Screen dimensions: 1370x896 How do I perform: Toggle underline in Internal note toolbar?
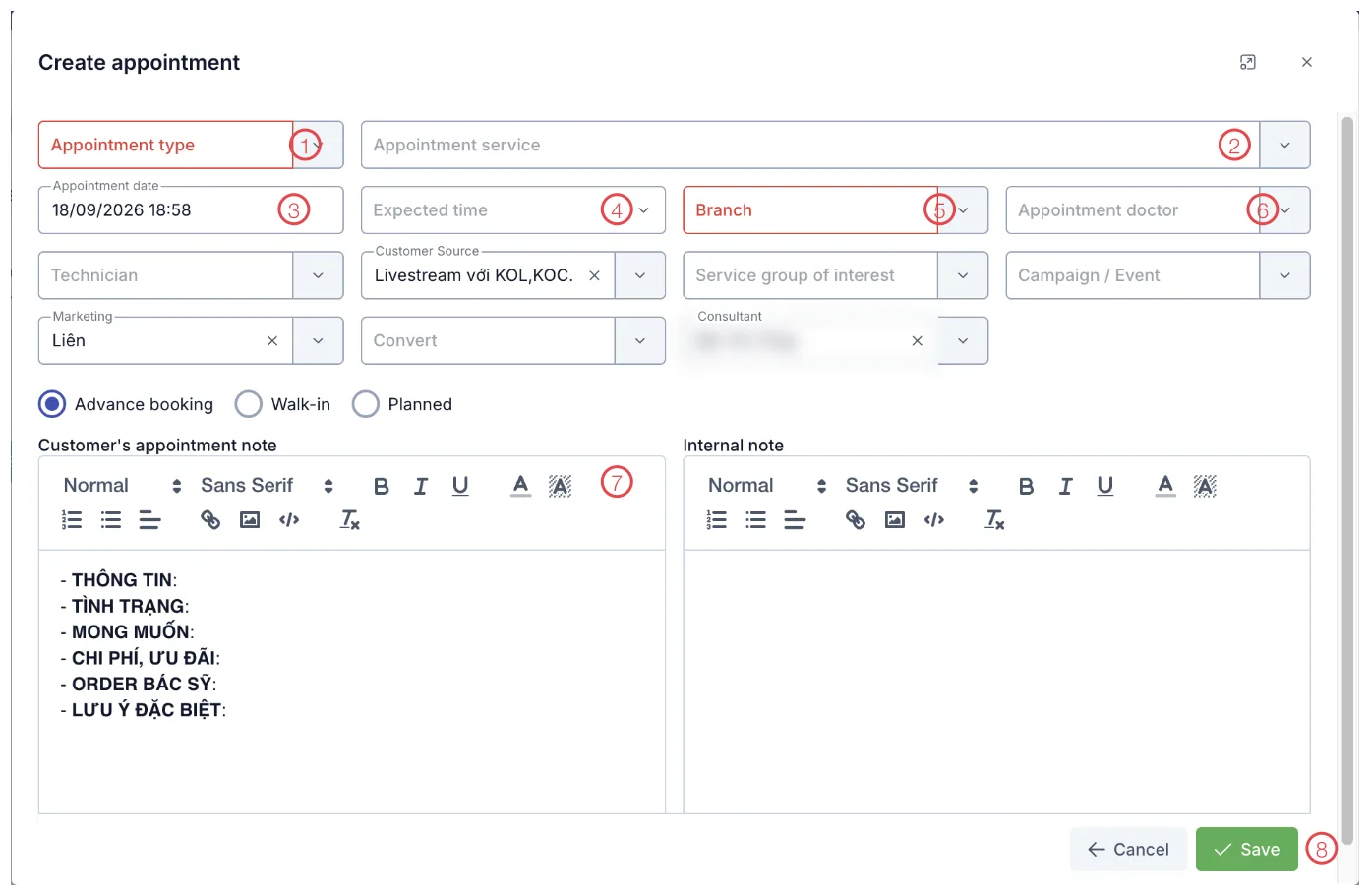point(1105,486)
